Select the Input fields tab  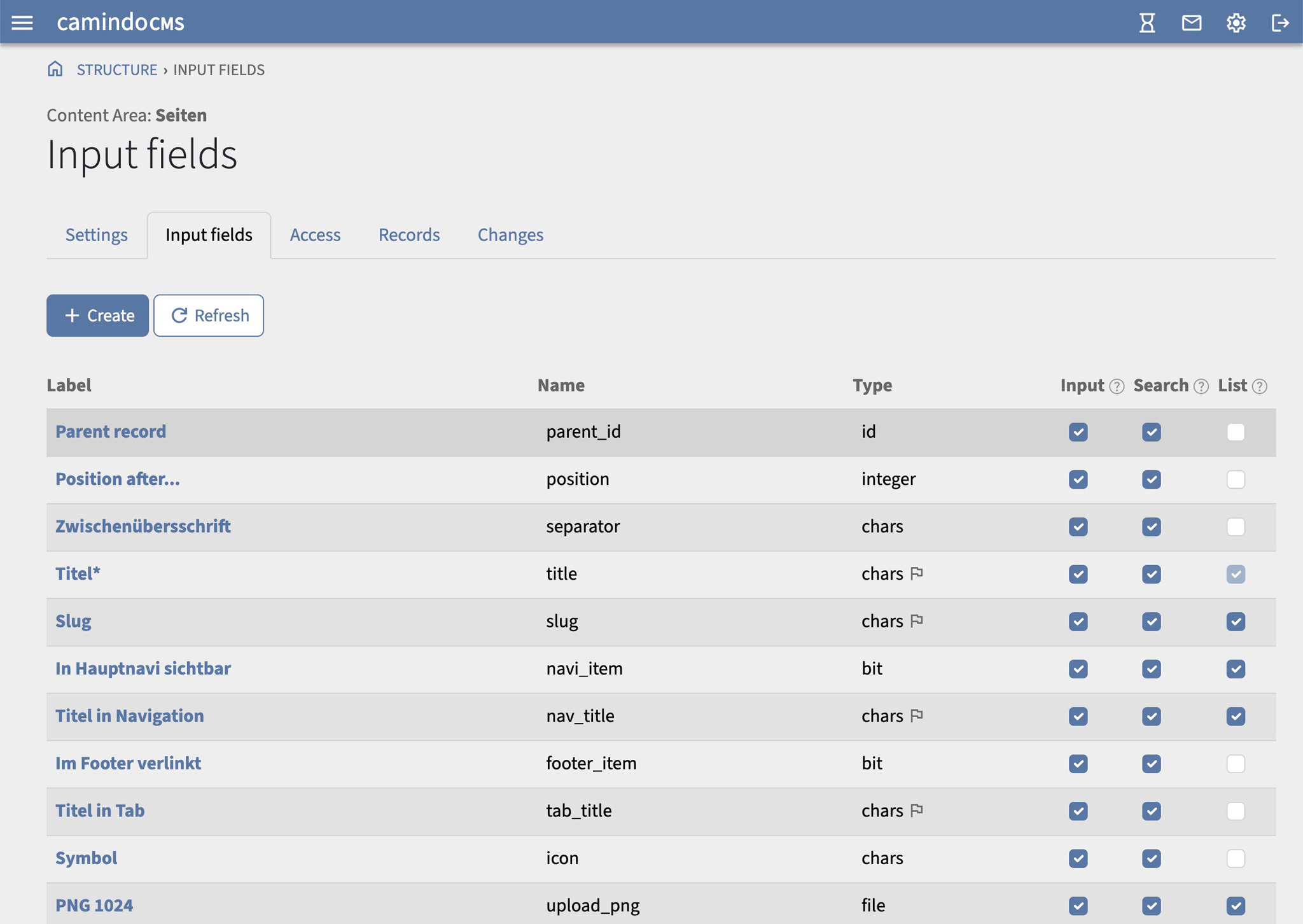209,235
